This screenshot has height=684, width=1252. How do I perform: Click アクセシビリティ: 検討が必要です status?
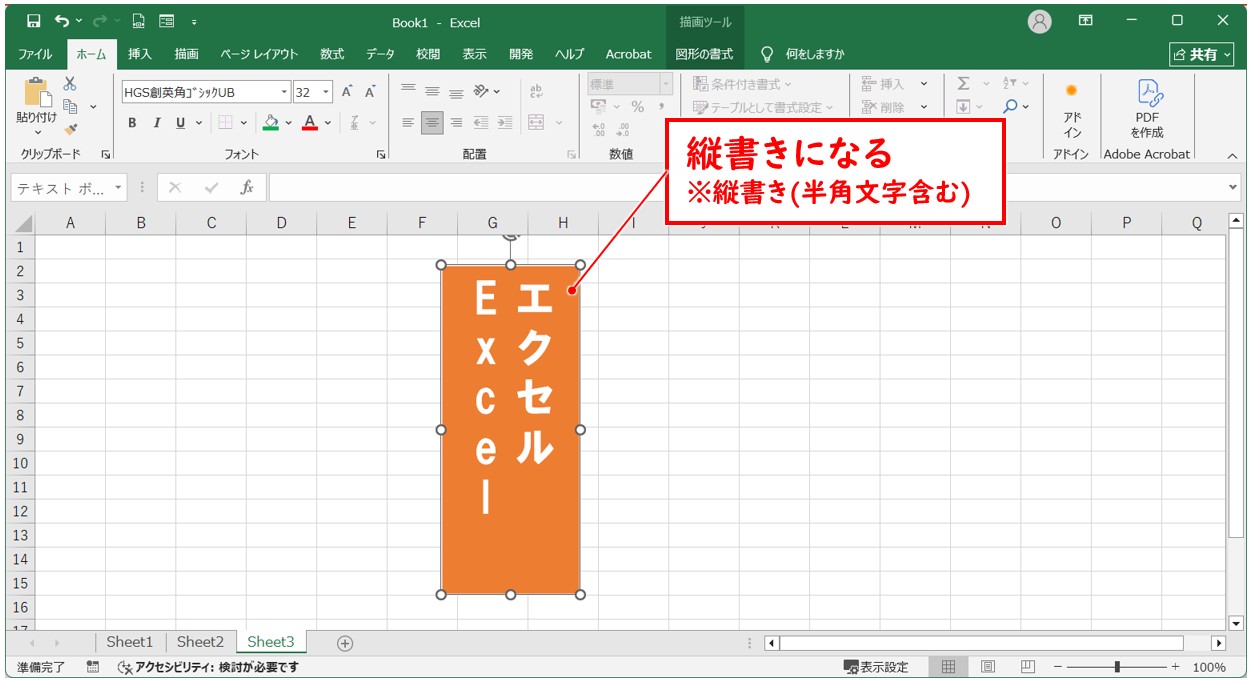click(x=208, y=667)
